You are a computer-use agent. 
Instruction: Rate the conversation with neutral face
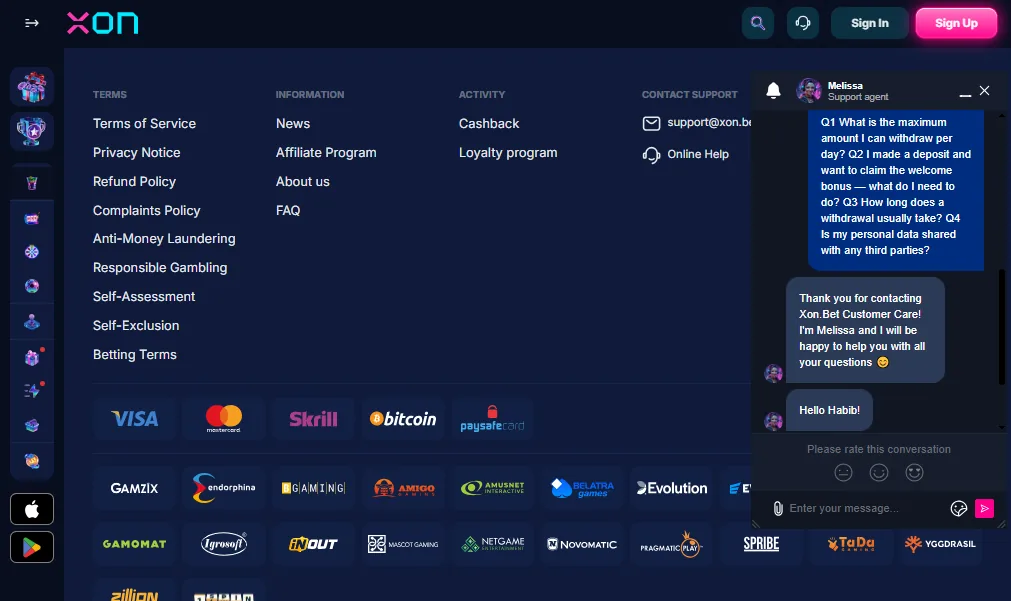pyautogui.click(x=843, y=473)
